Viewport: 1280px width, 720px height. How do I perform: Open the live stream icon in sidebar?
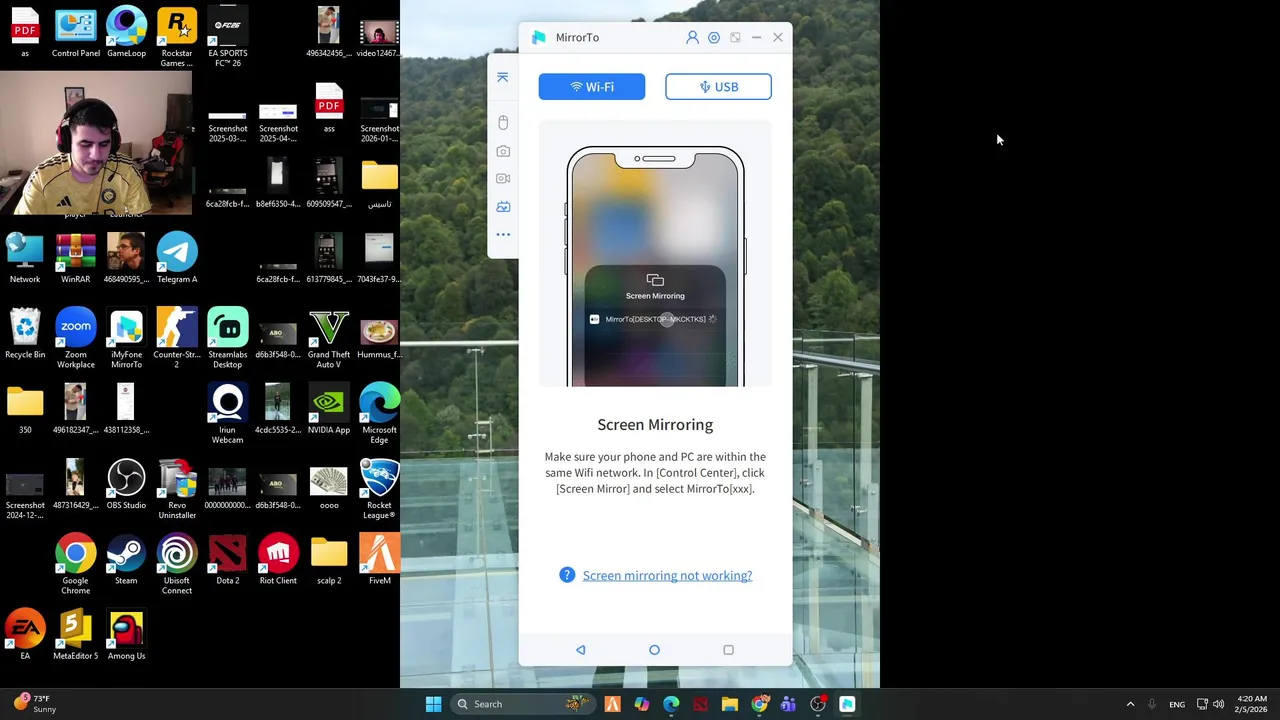tap(503, 207)
